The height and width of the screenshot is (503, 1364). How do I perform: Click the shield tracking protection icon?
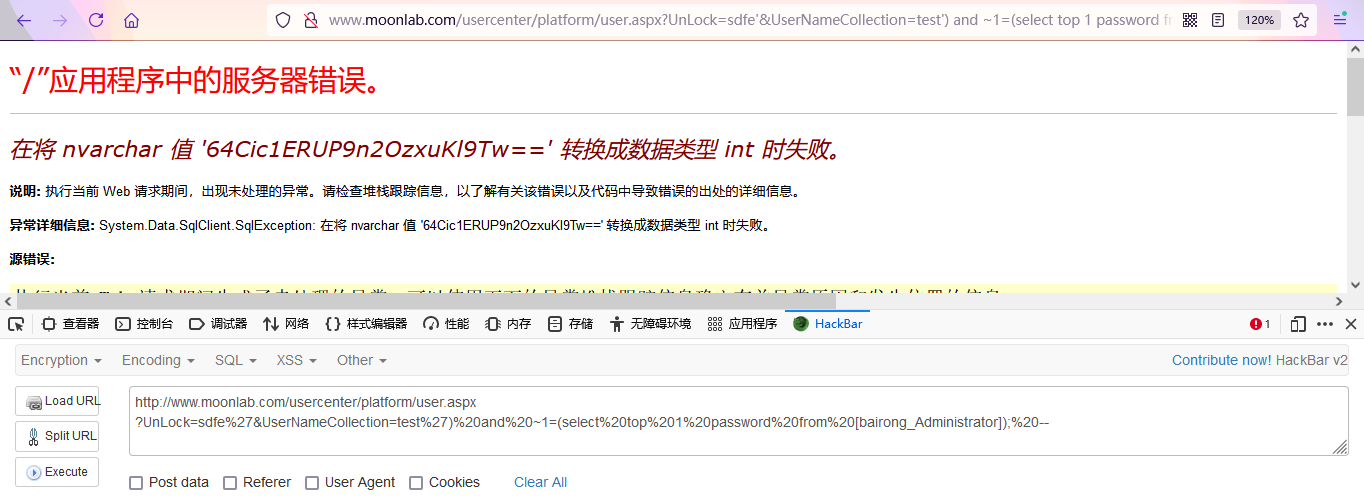pos(283,20)
